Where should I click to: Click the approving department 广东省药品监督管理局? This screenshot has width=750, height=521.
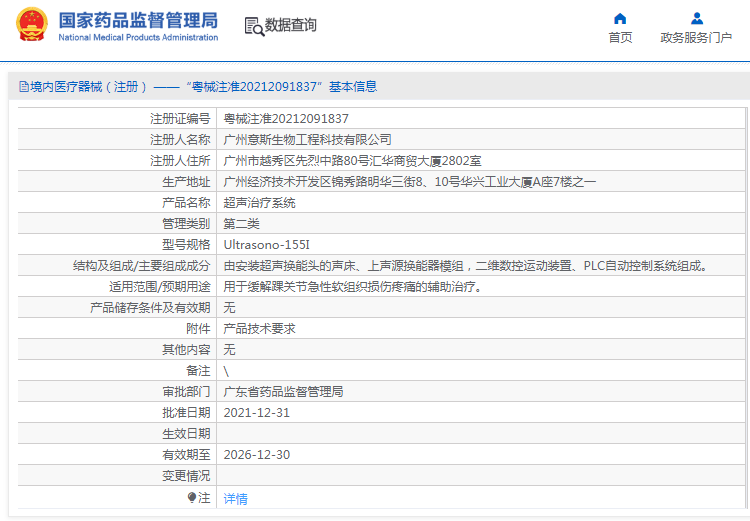click(283, 391)
